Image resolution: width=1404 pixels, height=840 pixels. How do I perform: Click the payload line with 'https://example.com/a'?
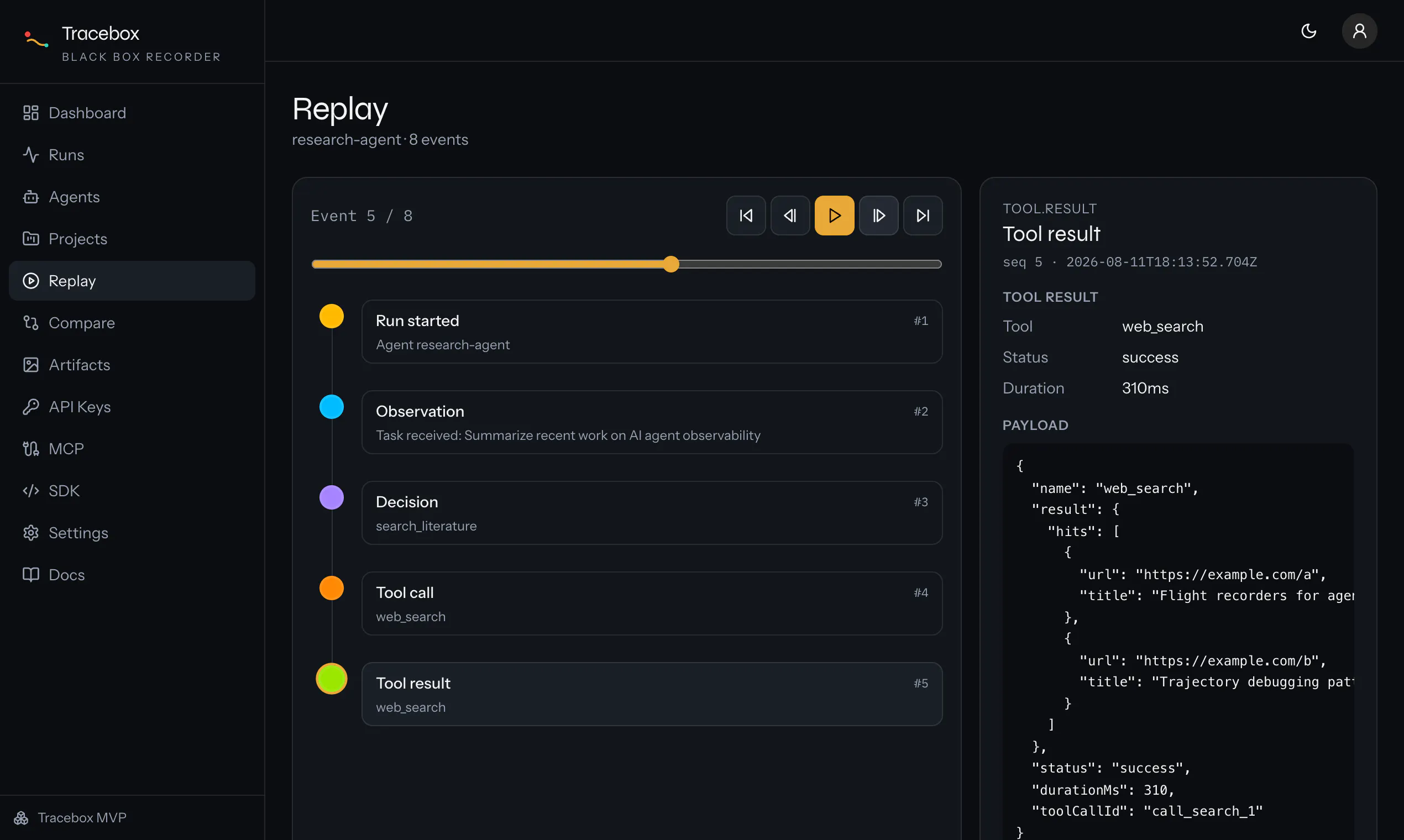pyautogui.click(x=1202, y=575)
